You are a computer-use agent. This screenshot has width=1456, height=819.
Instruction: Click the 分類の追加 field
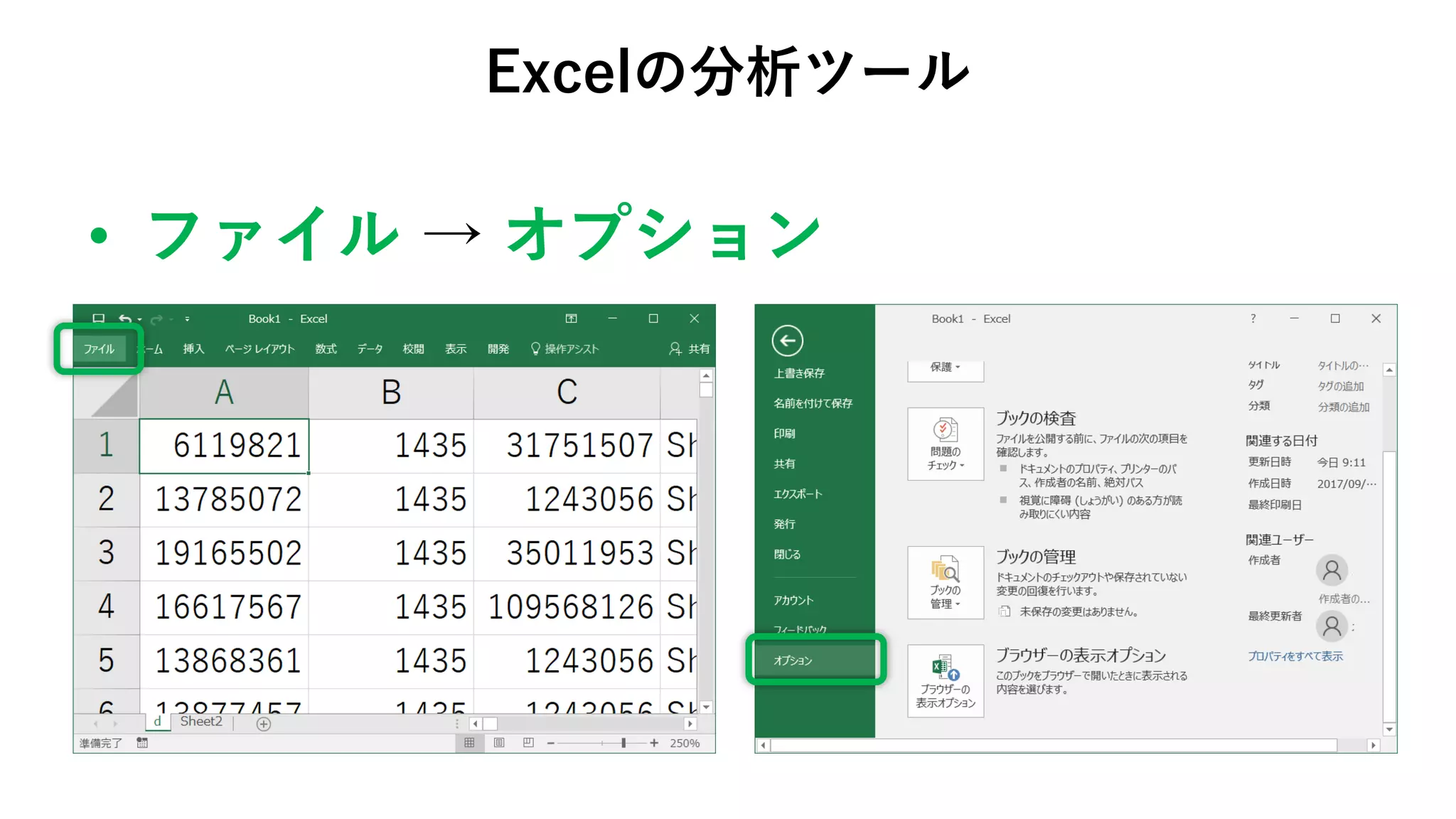(1344, 407)
